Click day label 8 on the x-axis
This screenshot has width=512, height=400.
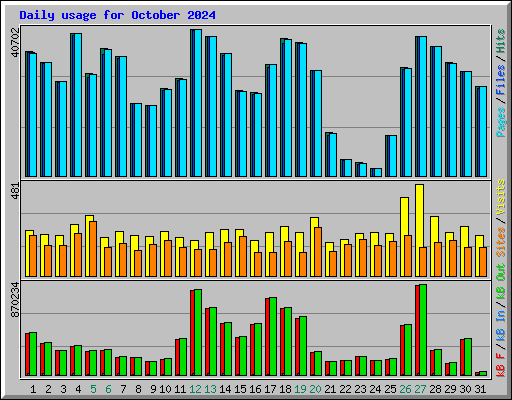point(138,389)
